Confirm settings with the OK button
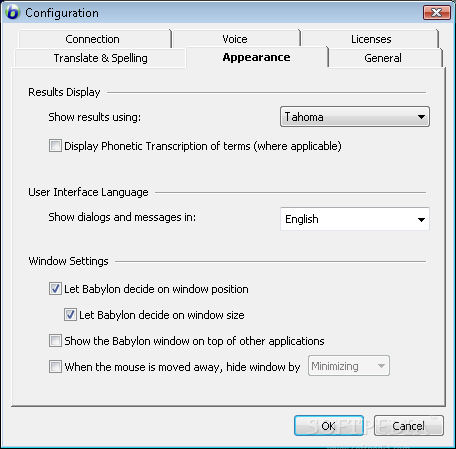Image resolution: width=456 pixels, height=449 pixels. pyautogui.click(x=329, y=426)
